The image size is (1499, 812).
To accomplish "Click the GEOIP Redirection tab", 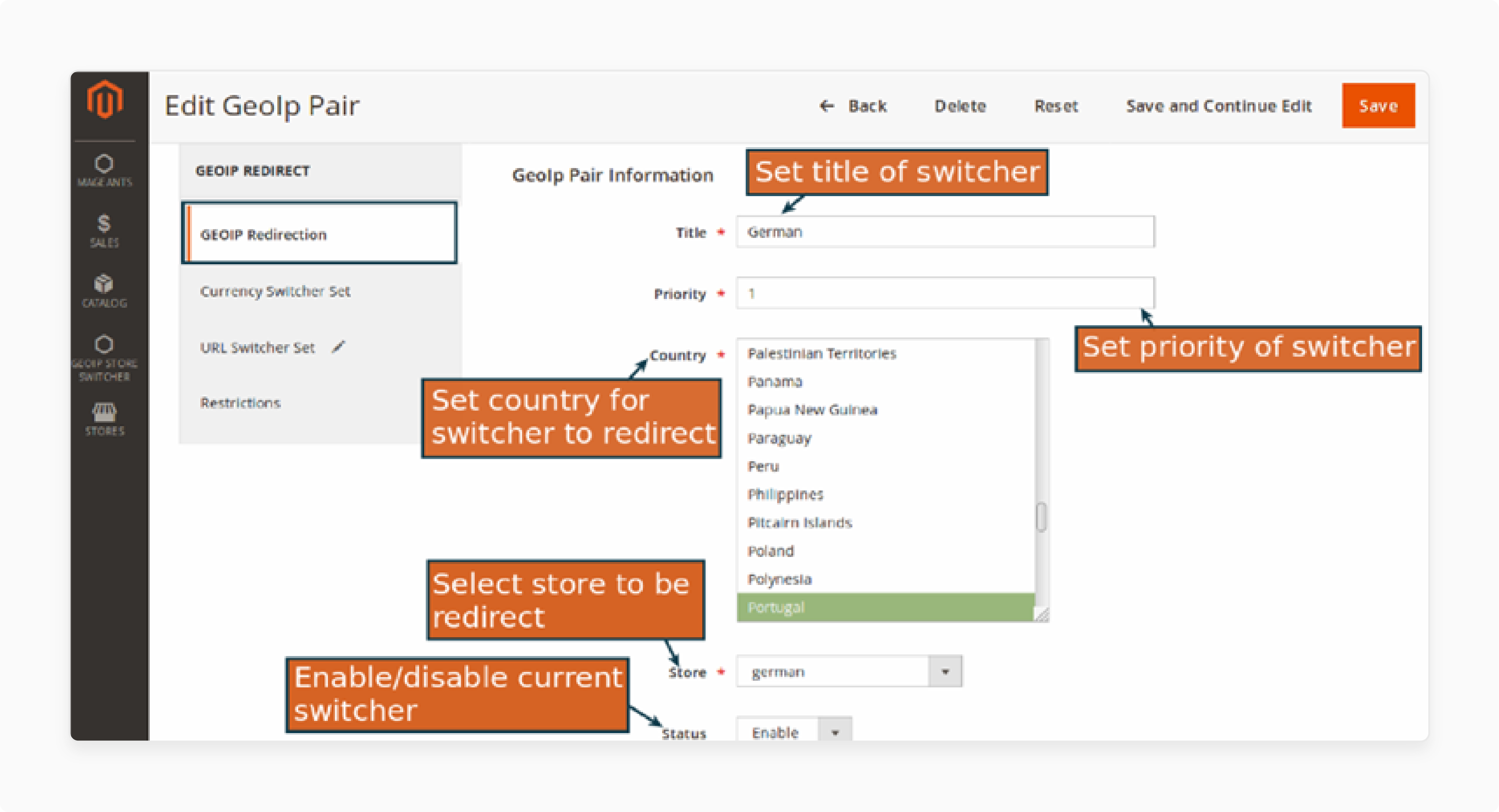I will click(320, 234).
